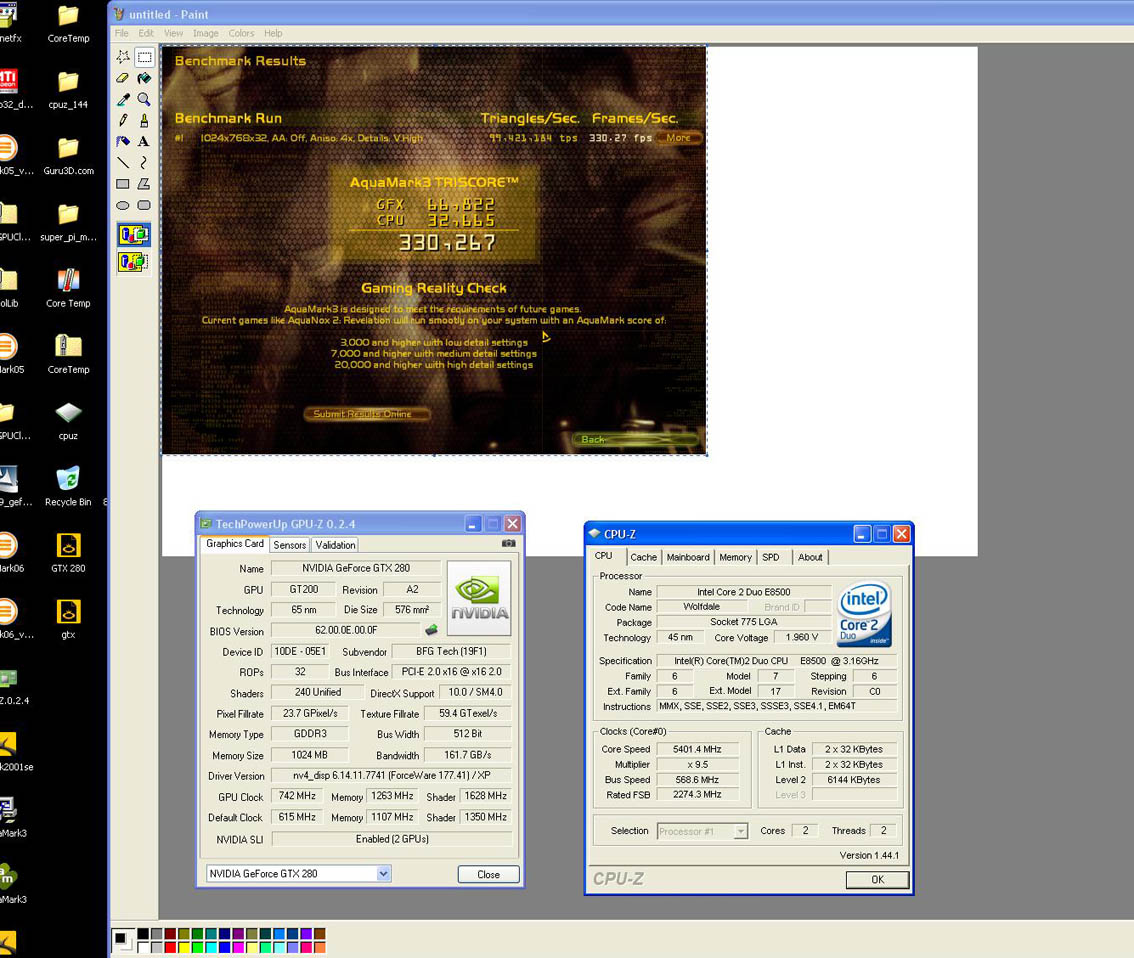Viewport: 1134px width, 958px height.
Task: Open the Image menu in Paint
Action: pos(205,33)
